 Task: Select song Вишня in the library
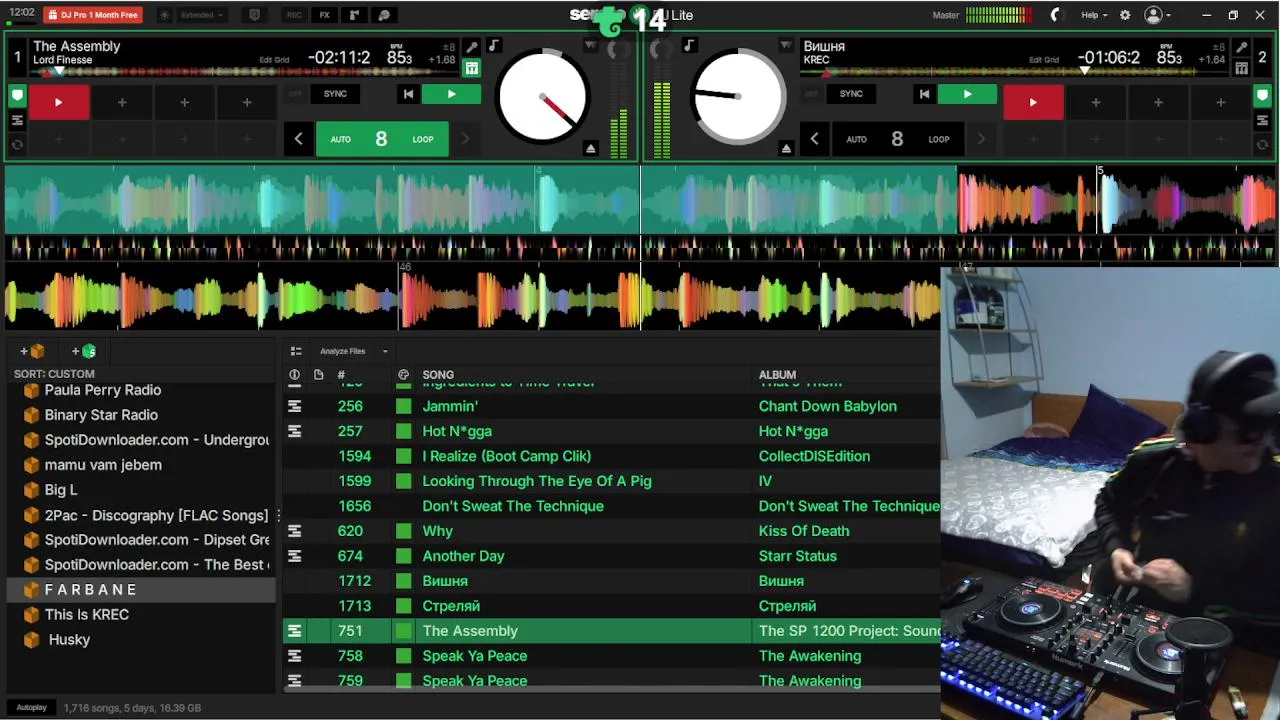point(445,581)
